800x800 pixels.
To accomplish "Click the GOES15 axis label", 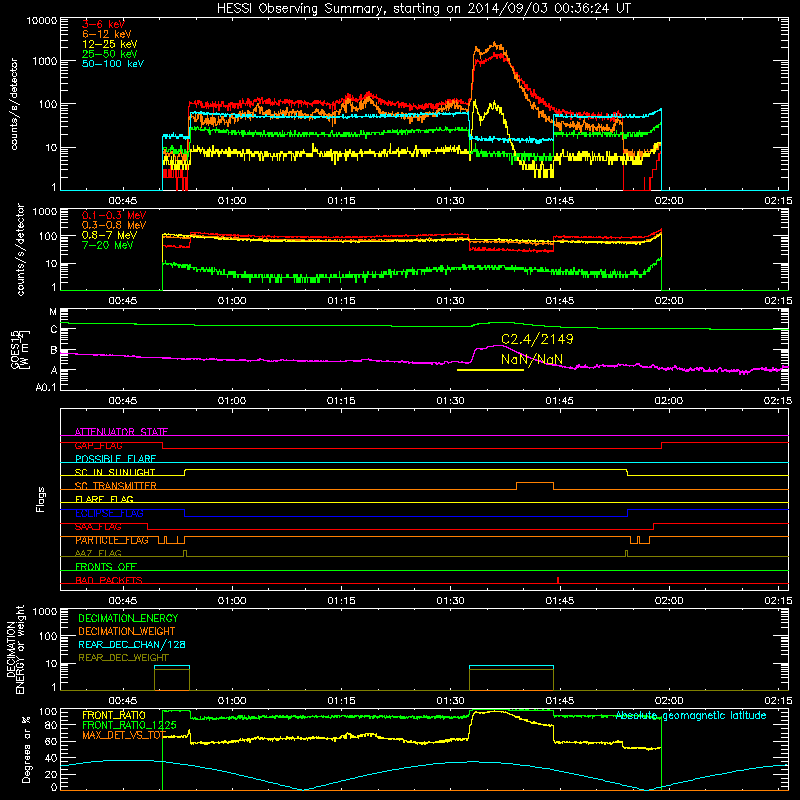I will (x=20, y=349).
